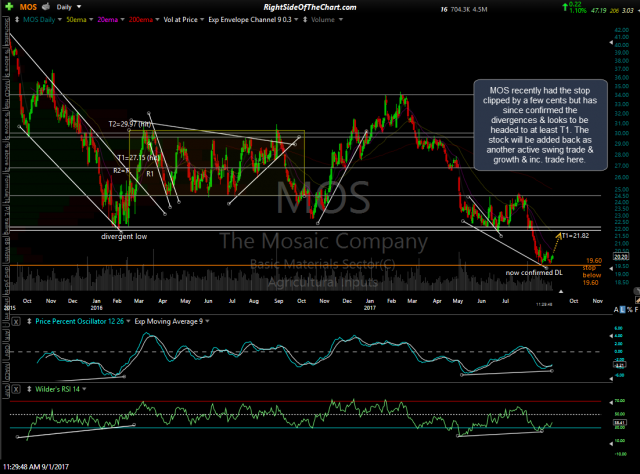Expand the Price Percent Oscillator 12 26 dropdown arrow
Image resolution: width=640 pixels, height=474 pixels.
(128, 321)
